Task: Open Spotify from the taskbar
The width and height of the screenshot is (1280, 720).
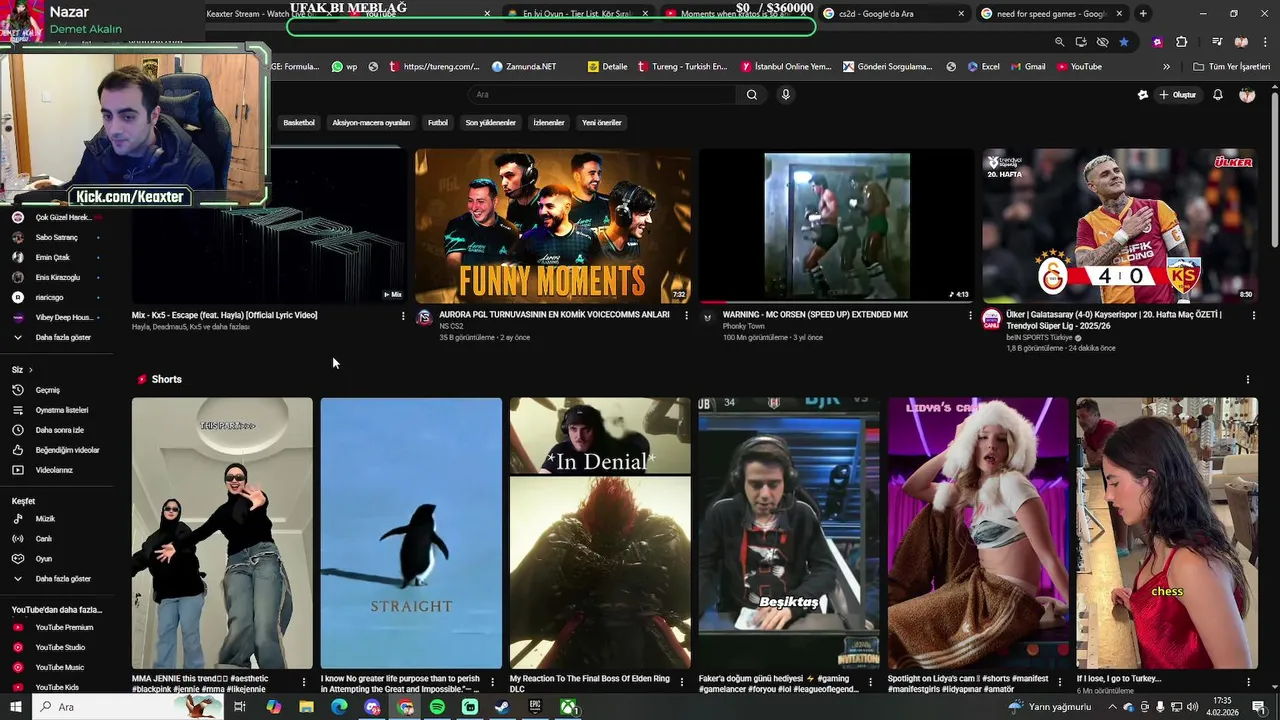Action: click(x=437, y=707)
